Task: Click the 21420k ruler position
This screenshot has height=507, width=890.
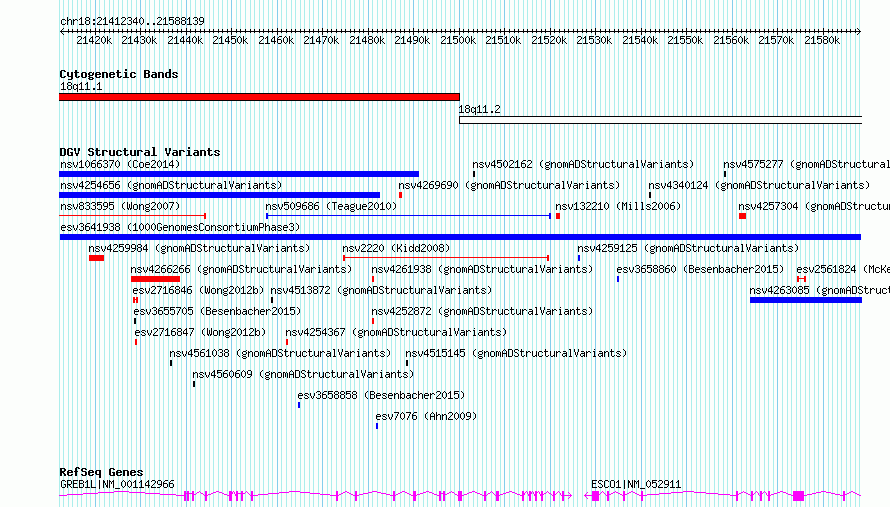Action: pos(94,40)
